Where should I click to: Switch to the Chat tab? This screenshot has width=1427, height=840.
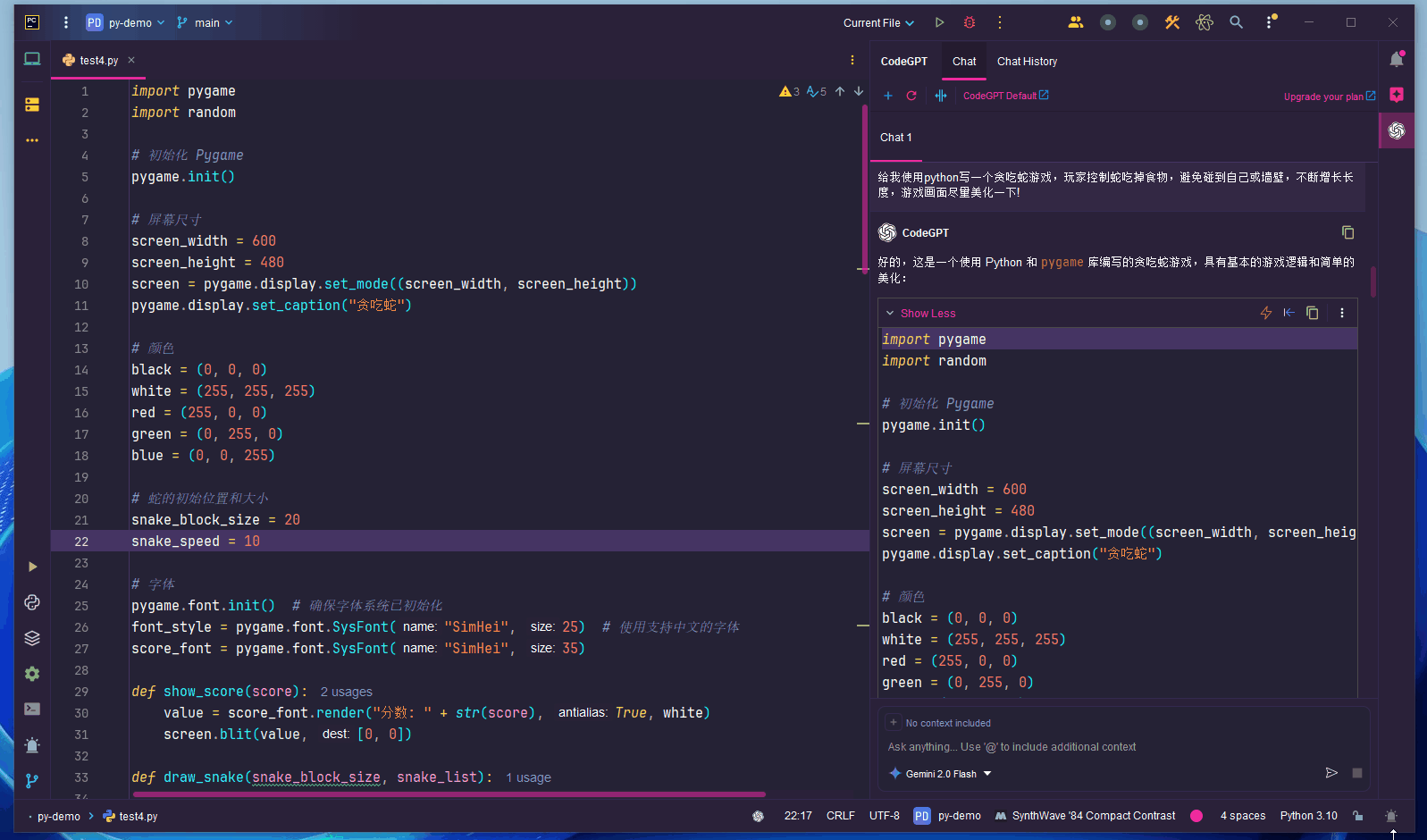pos(964,62)
